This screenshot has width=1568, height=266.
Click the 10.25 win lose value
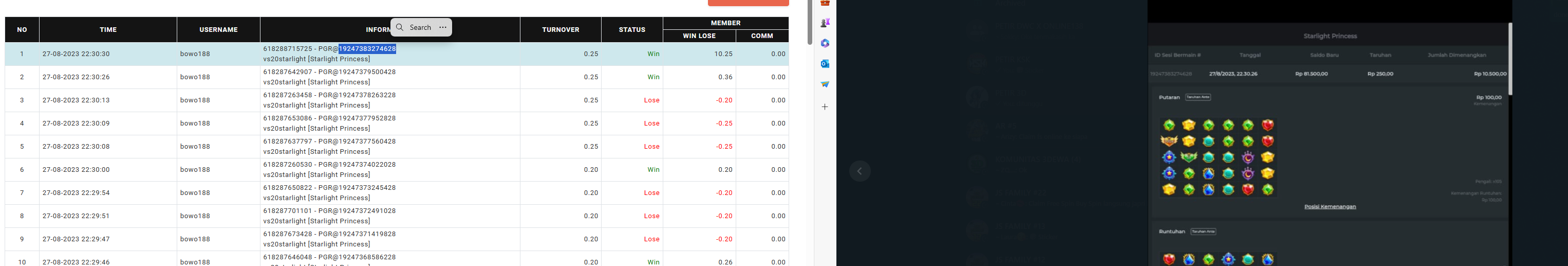[x=723, y=54]
